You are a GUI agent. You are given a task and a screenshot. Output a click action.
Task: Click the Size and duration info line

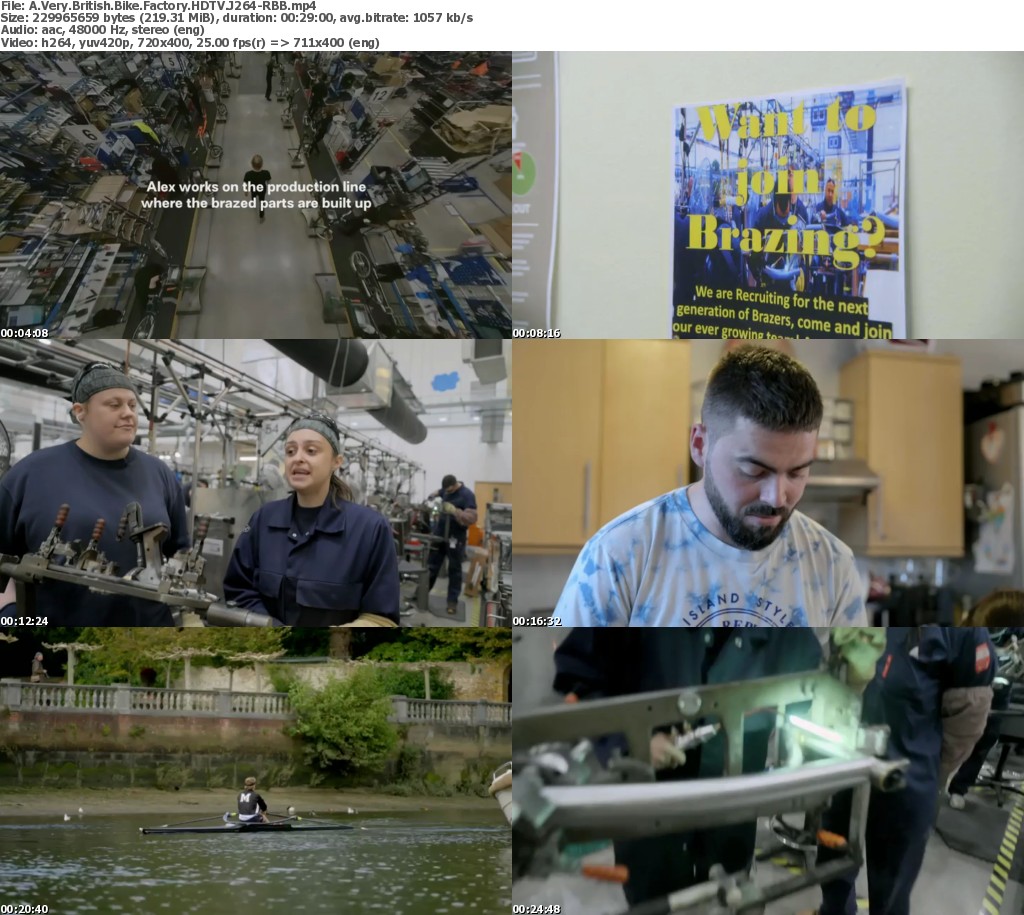coord(237,18)
